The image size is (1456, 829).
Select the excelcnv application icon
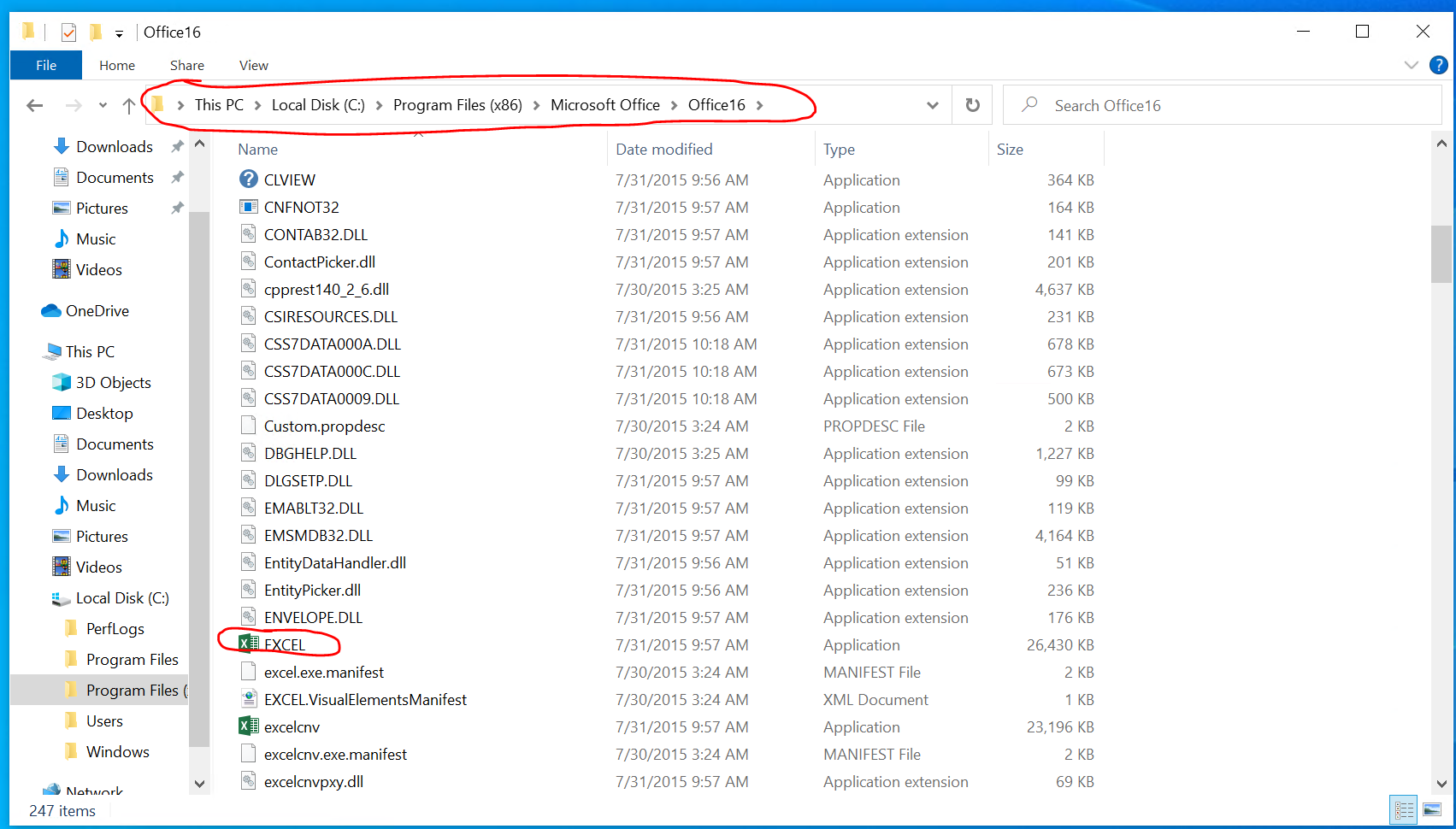pos(249,726)
